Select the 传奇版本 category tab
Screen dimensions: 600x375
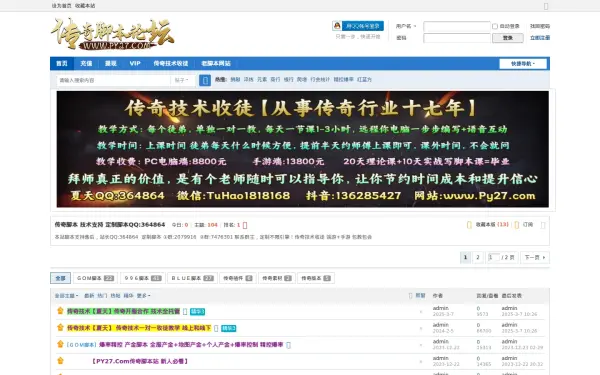click(316, 278)
